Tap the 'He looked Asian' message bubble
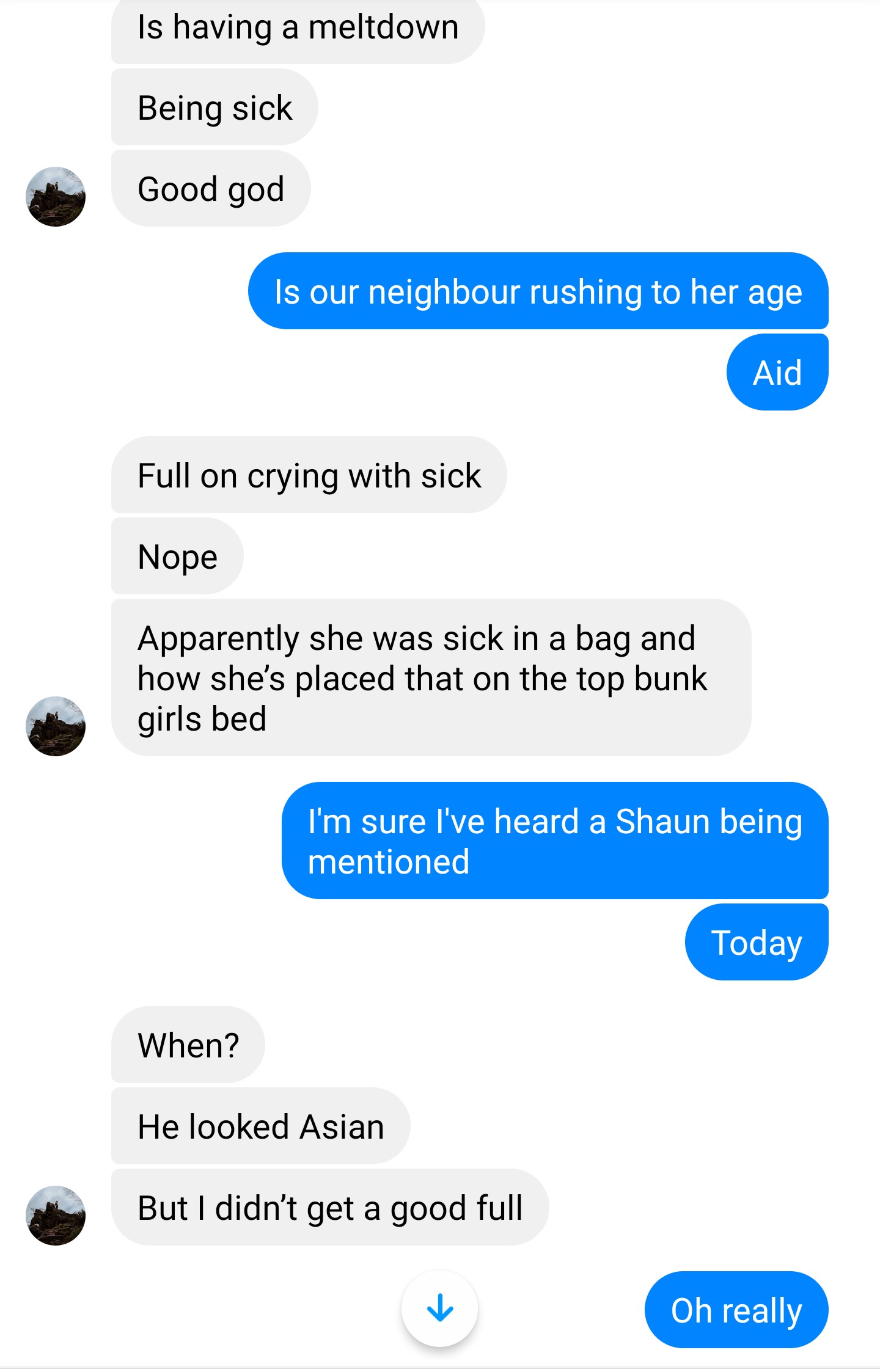880x1372 pixels. 261,1126
